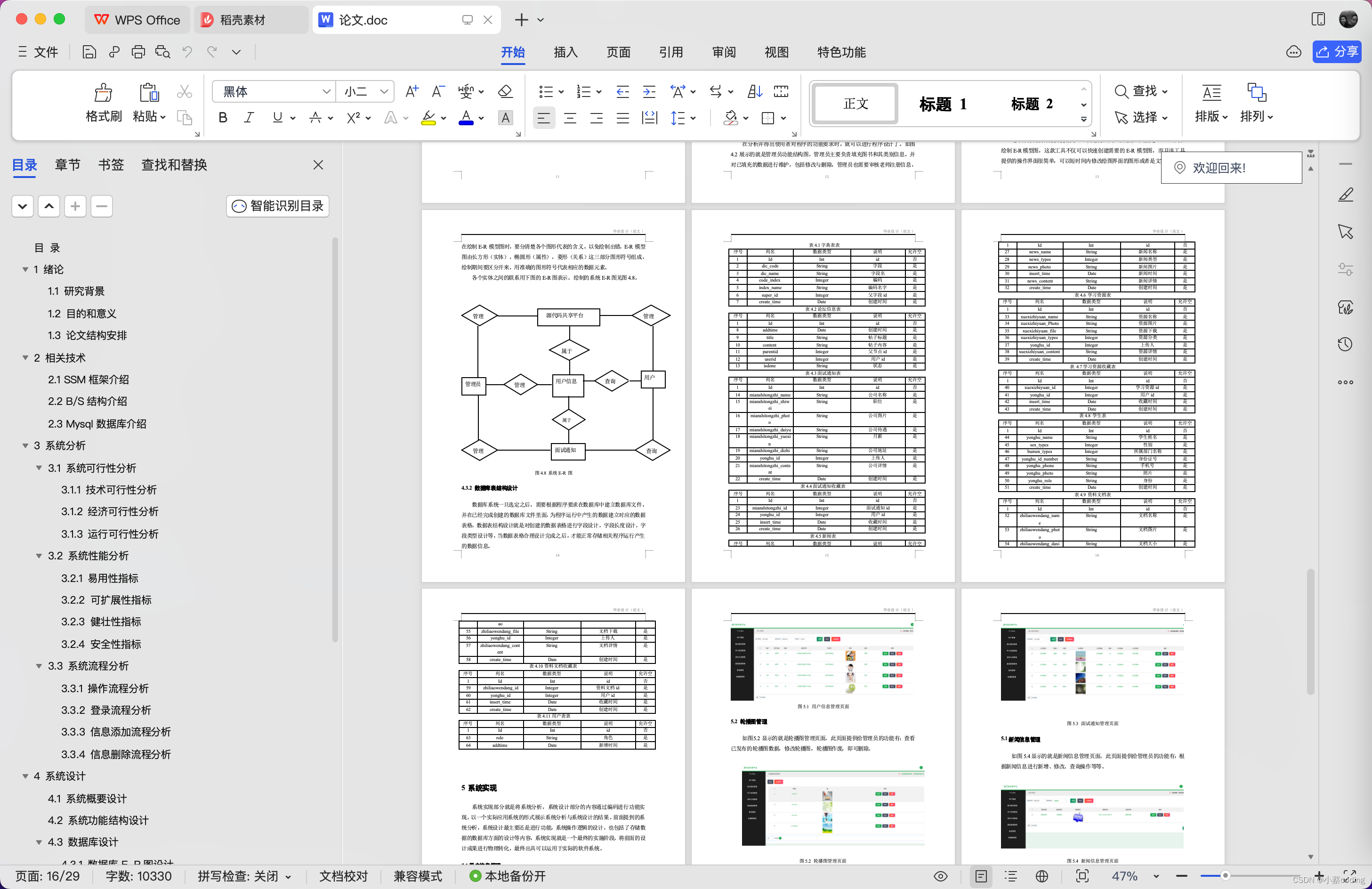
Task: Click the Save document icon
Action: (x=89, y=52)
